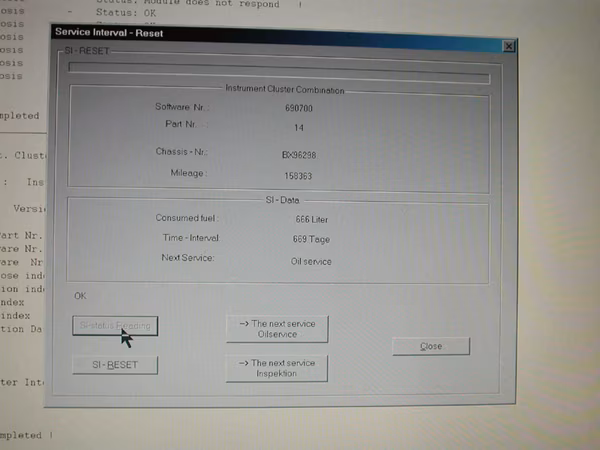Select the Next Service Oil service text
Screen dimensions: 600x450
pos(311,262)
